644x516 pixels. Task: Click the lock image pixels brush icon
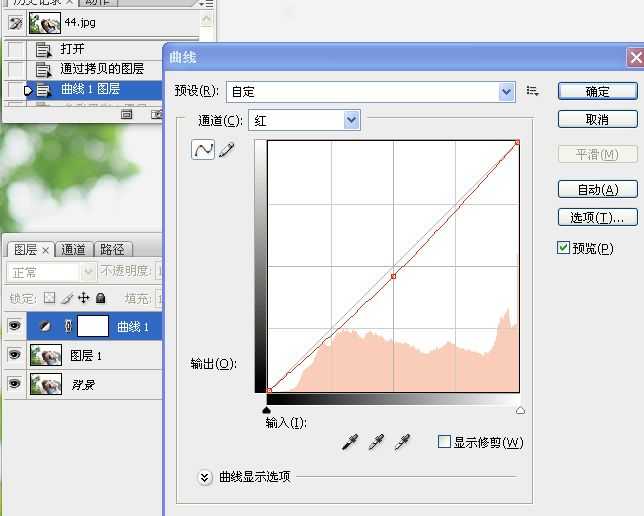[x=67, y=297]
